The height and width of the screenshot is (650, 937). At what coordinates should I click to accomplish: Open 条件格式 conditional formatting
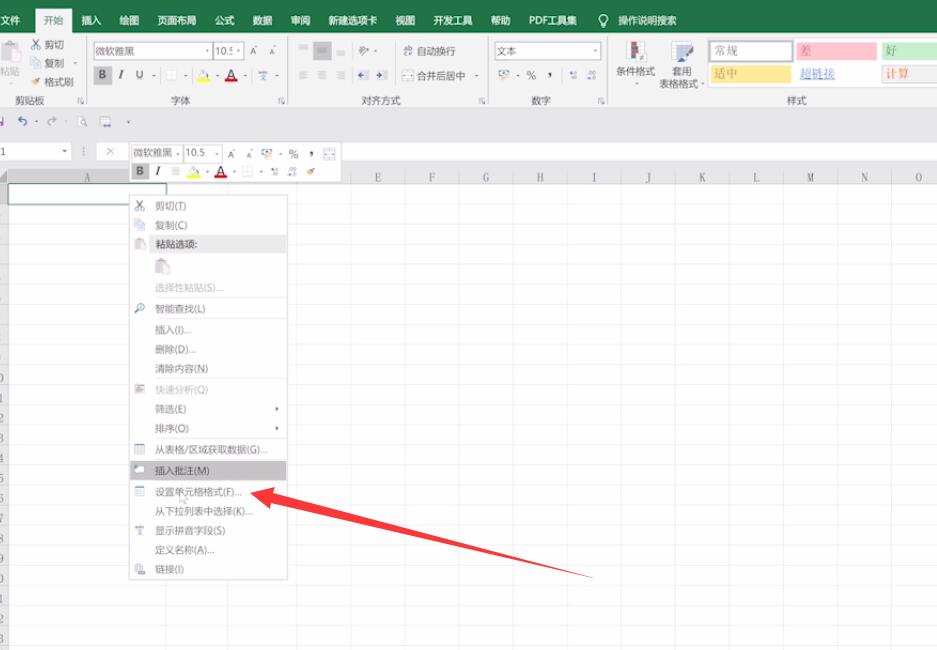(635, 65)
